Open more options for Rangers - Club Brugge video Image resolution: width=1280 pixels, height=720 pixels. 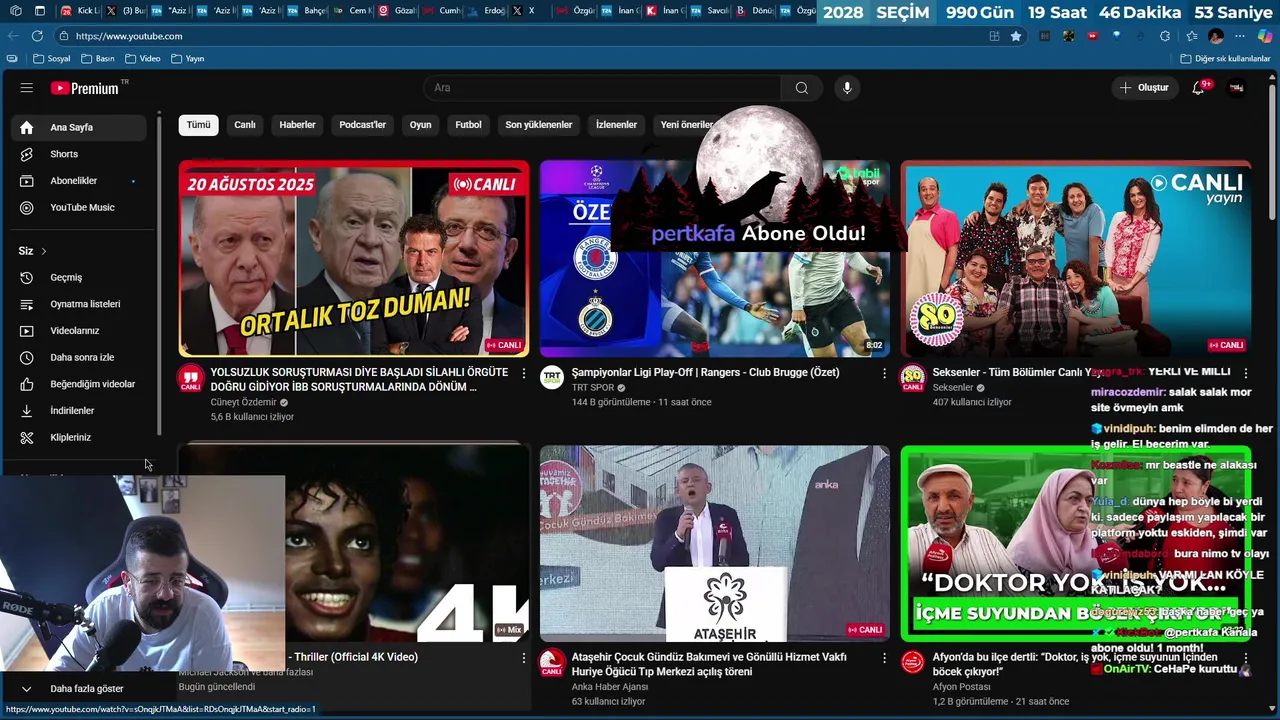click(884, 373)
